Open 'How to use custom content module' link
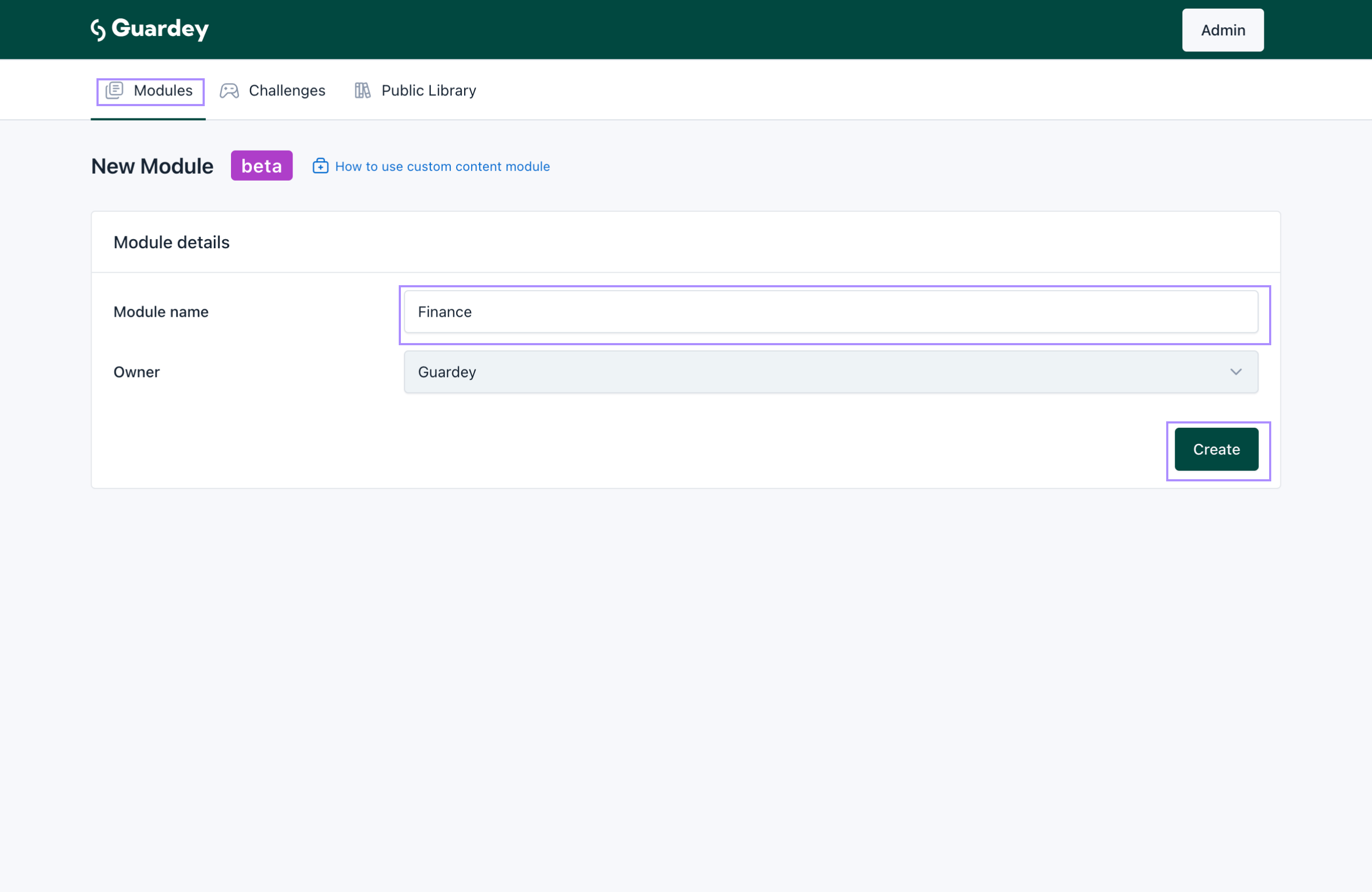The width and height of the screenshot is (1372, 892). click(442, 167)
